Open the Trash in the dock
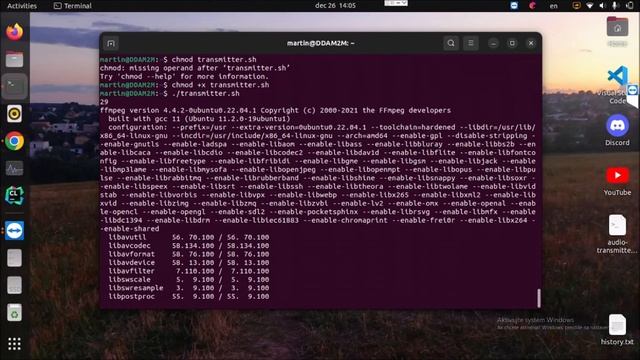This screenshot has width=640, height=360. click(x=15, y=313)
